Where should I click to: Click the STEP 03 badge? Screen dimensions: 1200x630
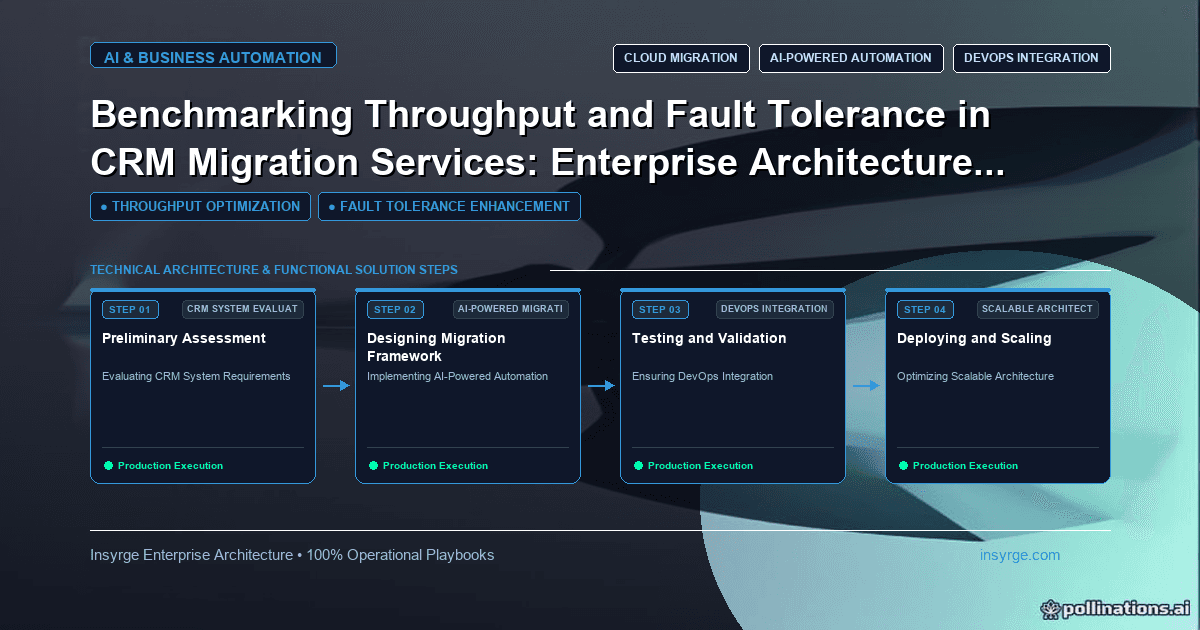660,309
